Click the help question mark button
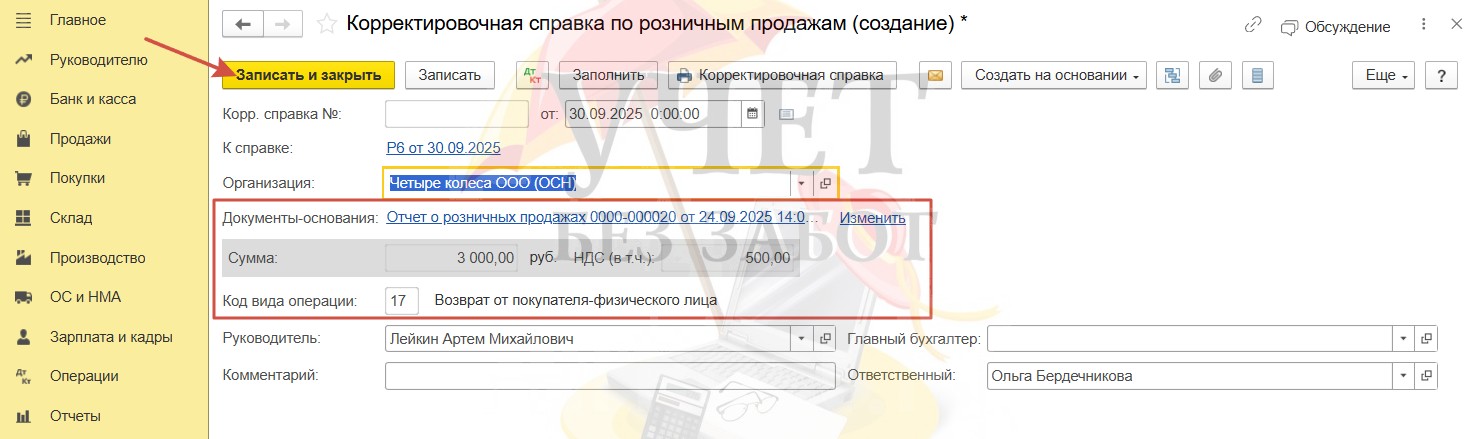The height and width of the screenshot is (439, 1476). pos(1441,75)
